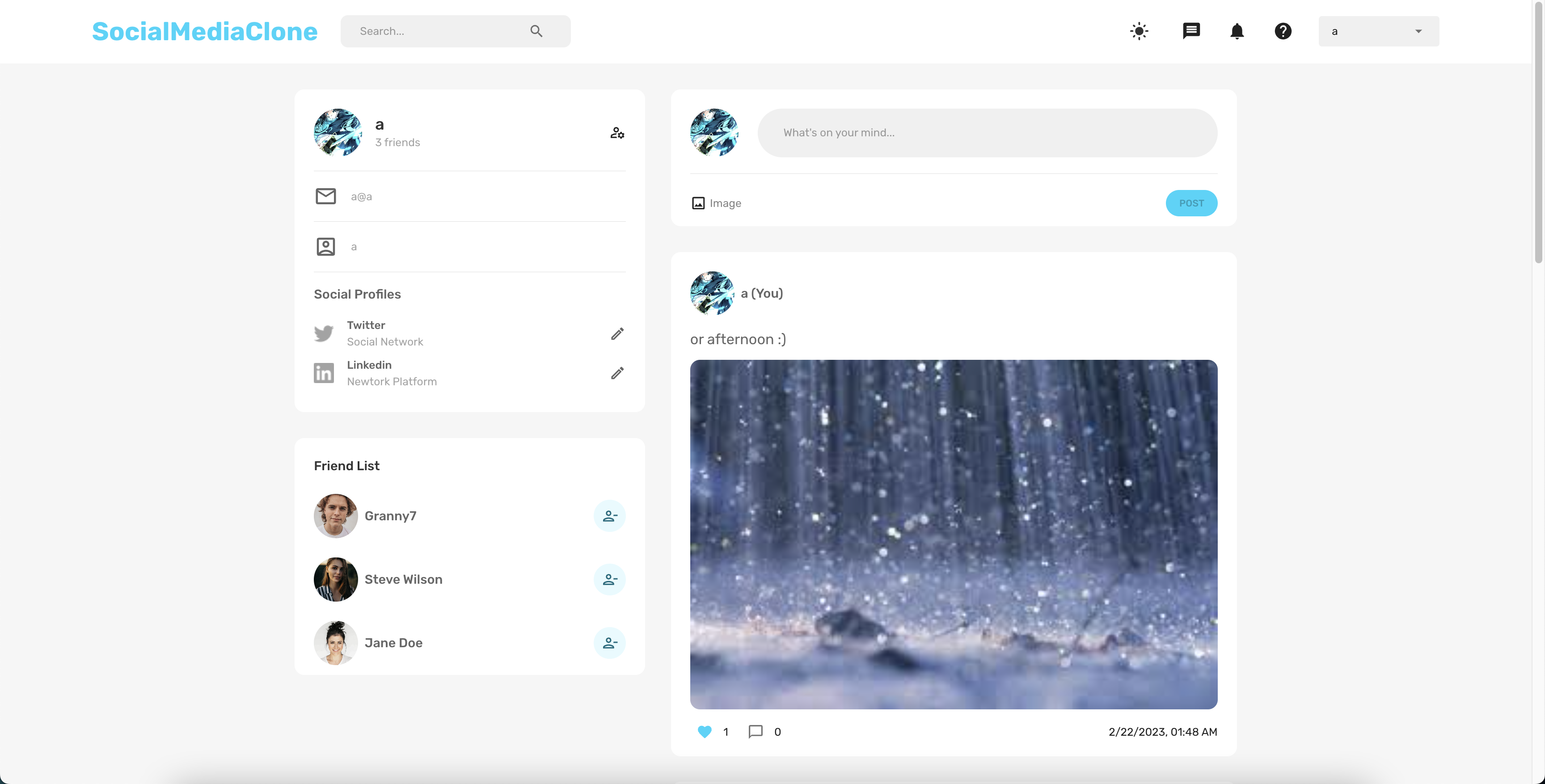Click the email envelope icon beside a@a
This screenshot has width=1545, height=784.
(x=325, y=196)
